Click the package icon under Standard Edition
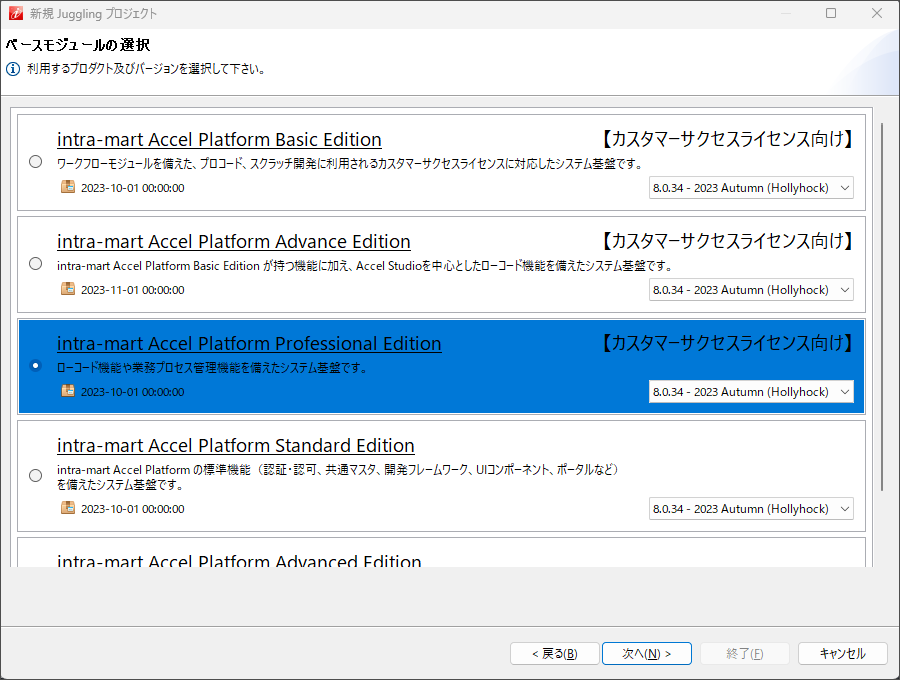This screenshot has height=680, width=900. (68, 508)
